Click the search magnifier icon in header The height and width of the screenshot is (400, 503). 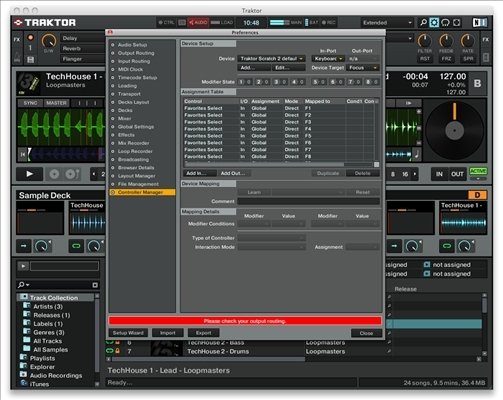click(423, 23)
